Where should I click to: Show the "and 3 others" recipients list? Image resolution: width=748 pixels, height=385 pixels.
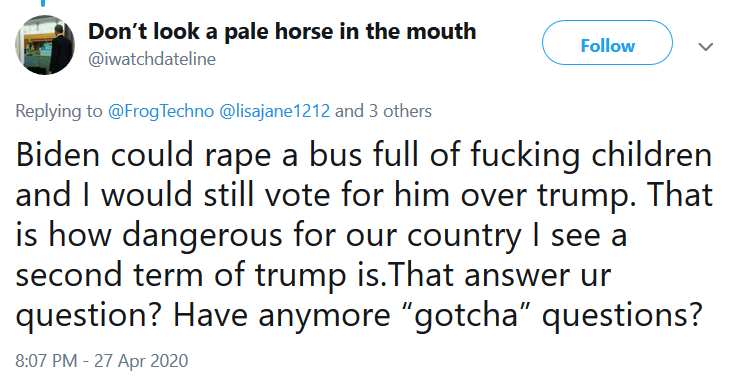coord(384,111)
